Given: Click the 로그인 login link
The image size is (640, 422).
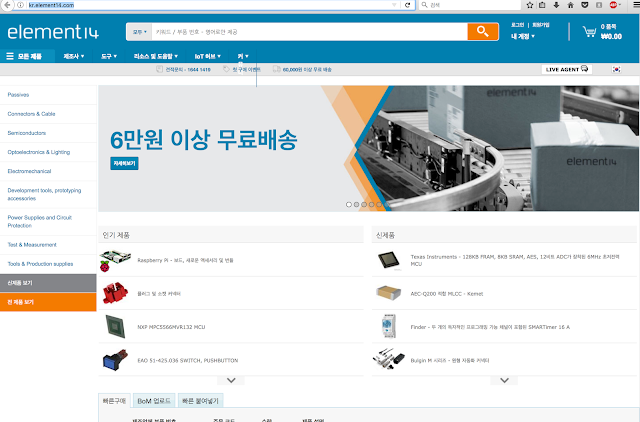Looking at the screenshot, I should 517,25.
